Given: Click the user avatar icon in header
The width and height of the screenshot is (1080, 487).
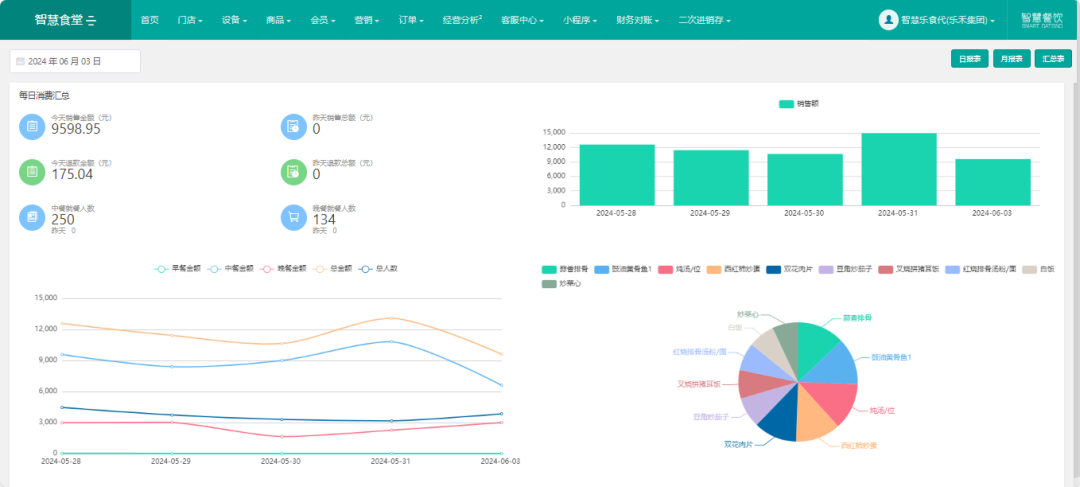Looking at the screenshot, I should pyautogui.click(x=889, y=20).
